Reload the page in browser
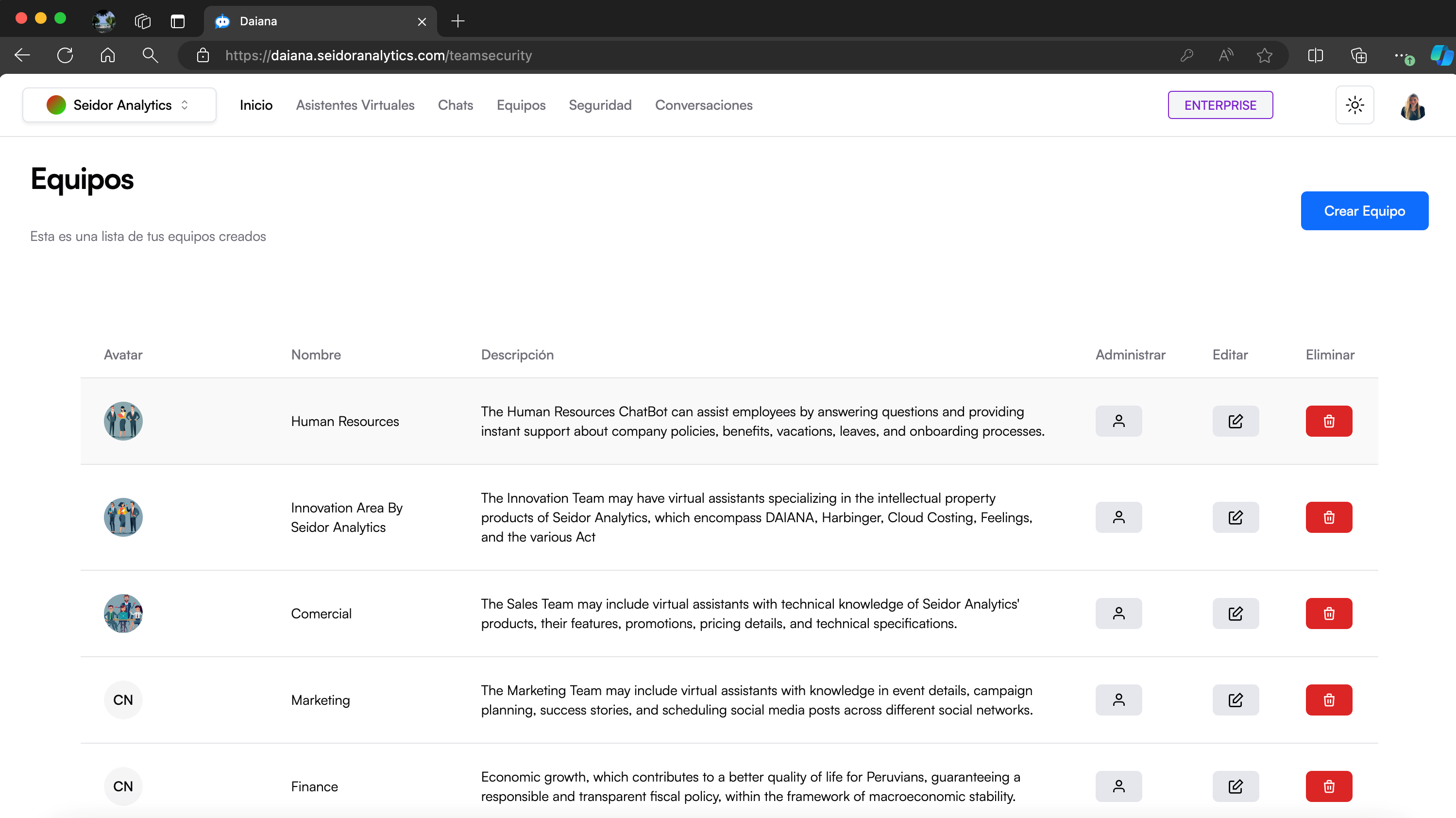This screenshot has width=1456, height=818. [x=65, y=55]
